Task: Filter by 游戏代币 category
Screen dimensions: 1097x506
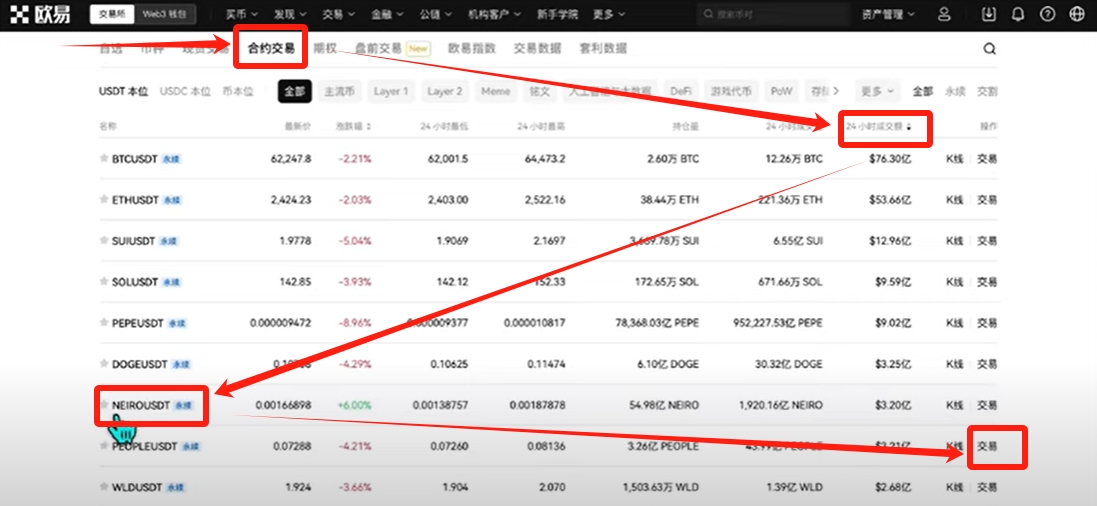Action: [x=731, y=91]
